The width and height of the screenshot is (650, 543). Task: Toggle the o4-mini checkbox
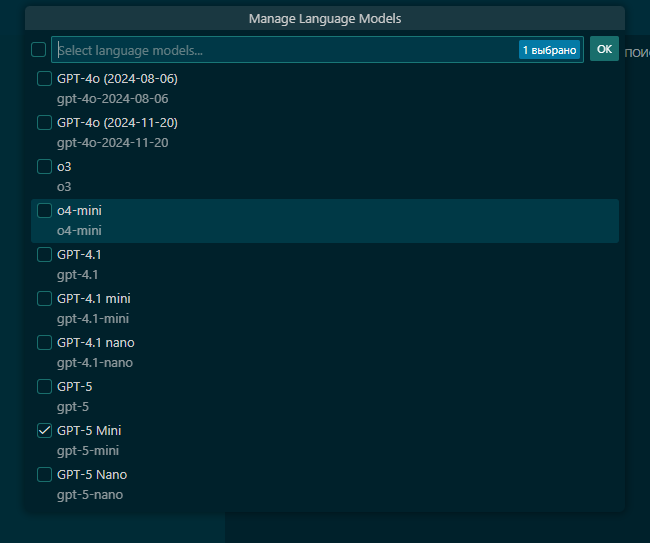click(x=44, y=211)
